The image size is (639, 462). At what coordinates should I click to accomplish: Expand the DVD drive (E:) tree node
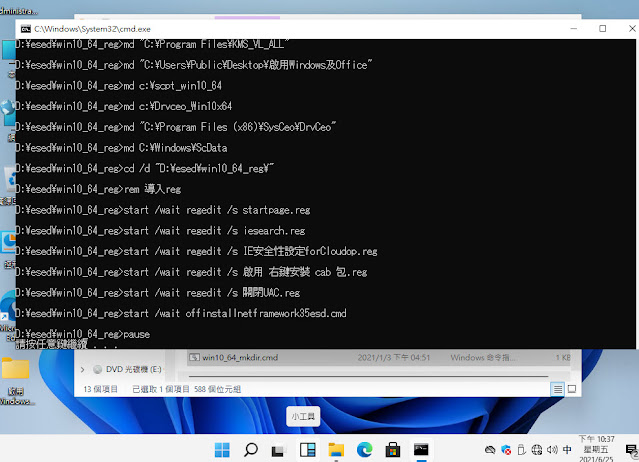pos(83,370)
